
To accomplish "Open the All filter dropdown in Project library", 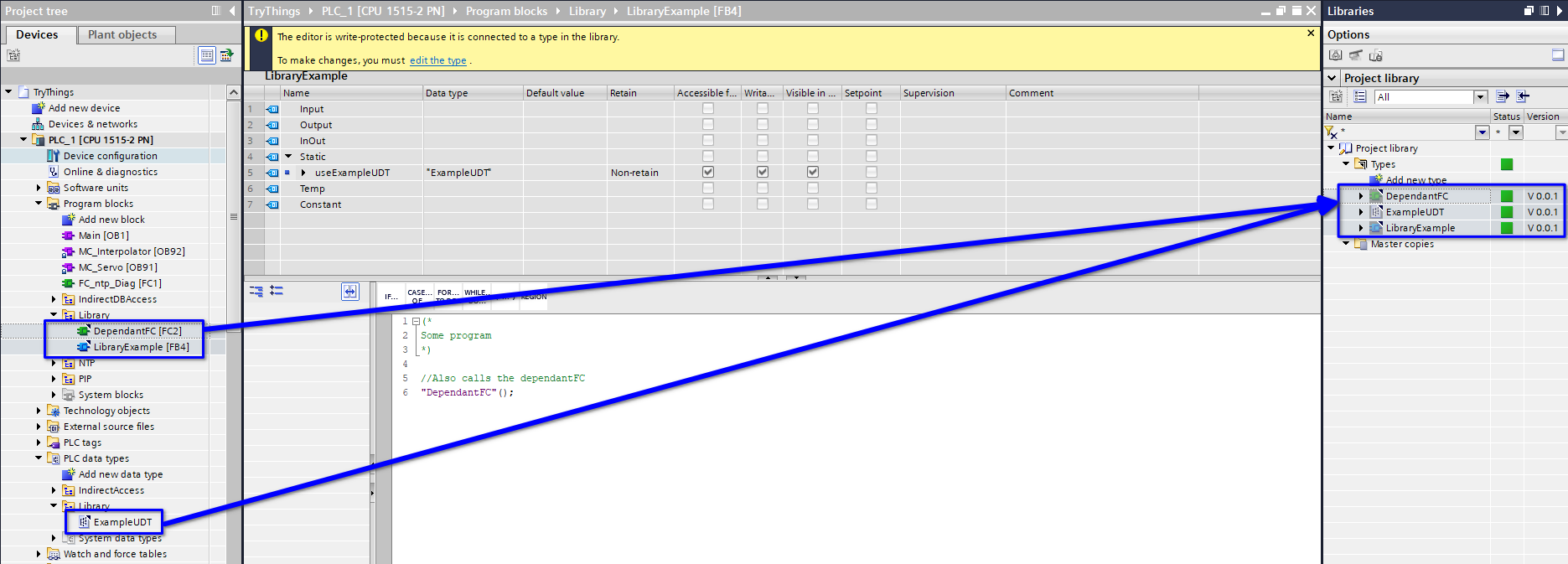I will pyautogui.click(x=1480, y=97).
